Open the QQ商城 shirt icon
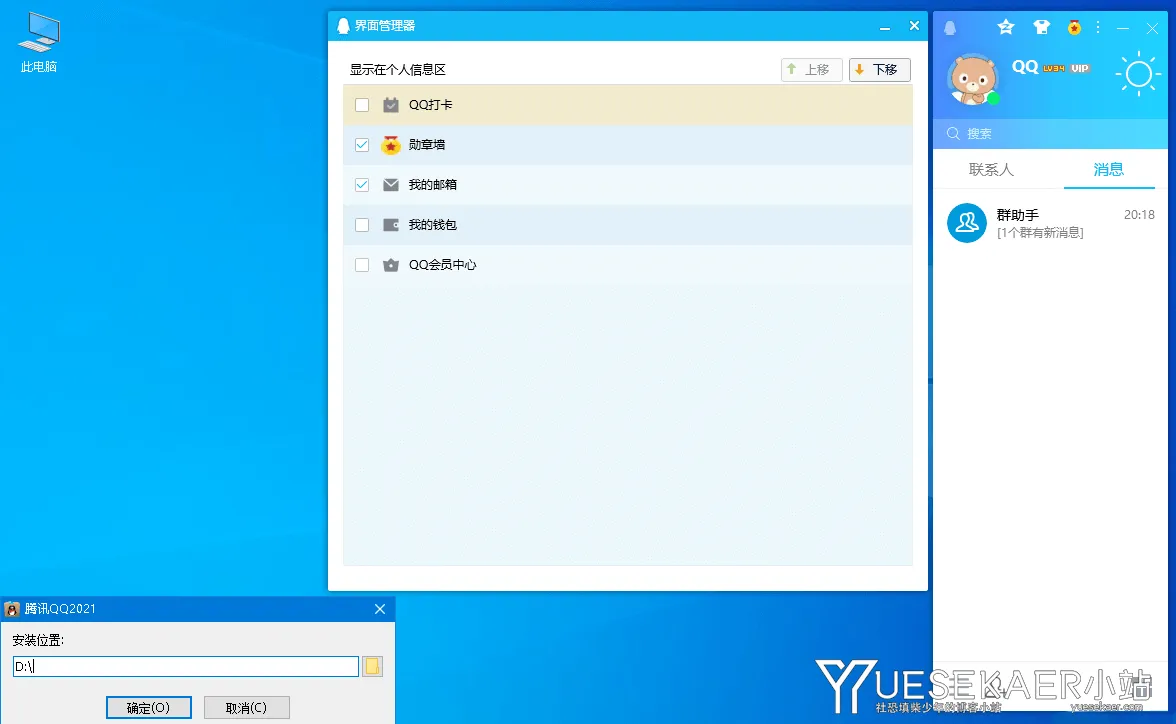This screenshot has height=724, width=1176. tap(1042, 27)
